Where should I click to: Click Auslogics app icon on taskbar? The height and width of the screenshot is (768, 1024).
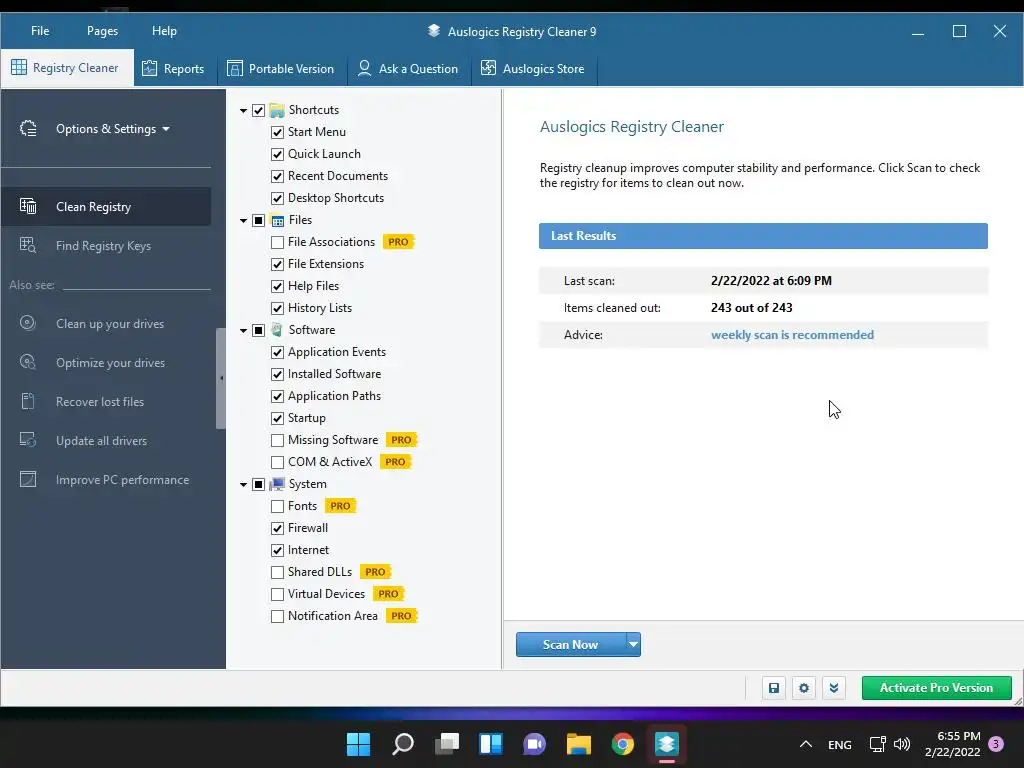[667, 744]
